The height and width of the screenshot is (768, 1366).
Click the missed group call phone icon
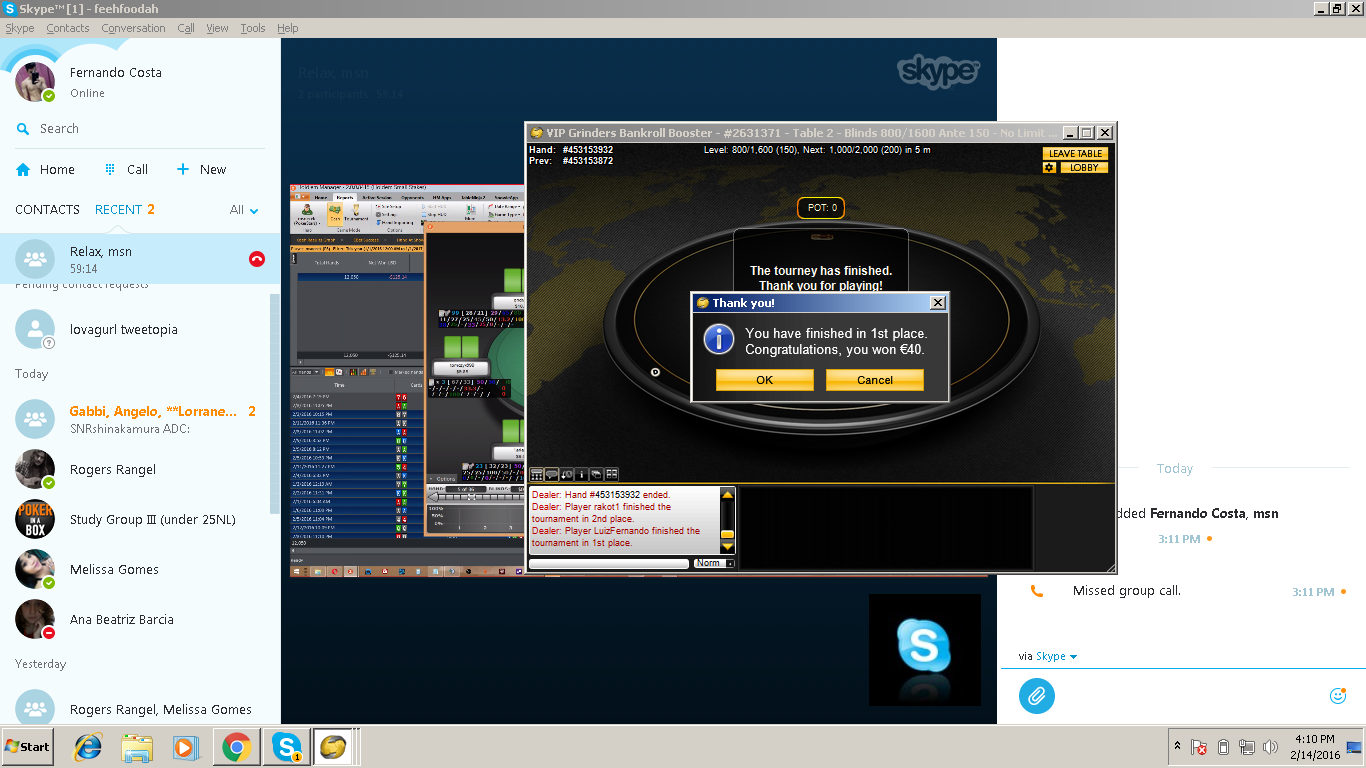[1037, 591]
